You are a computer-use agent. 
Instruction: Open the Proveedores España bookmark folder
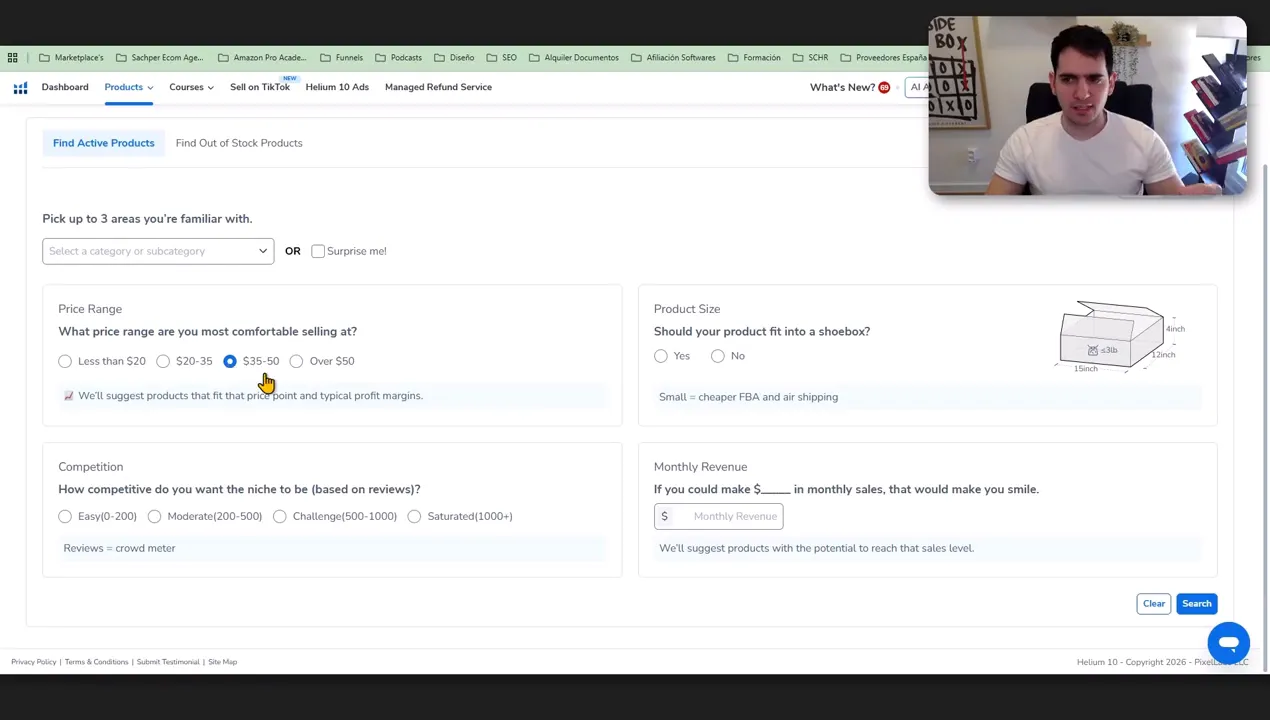click(883, 58)
